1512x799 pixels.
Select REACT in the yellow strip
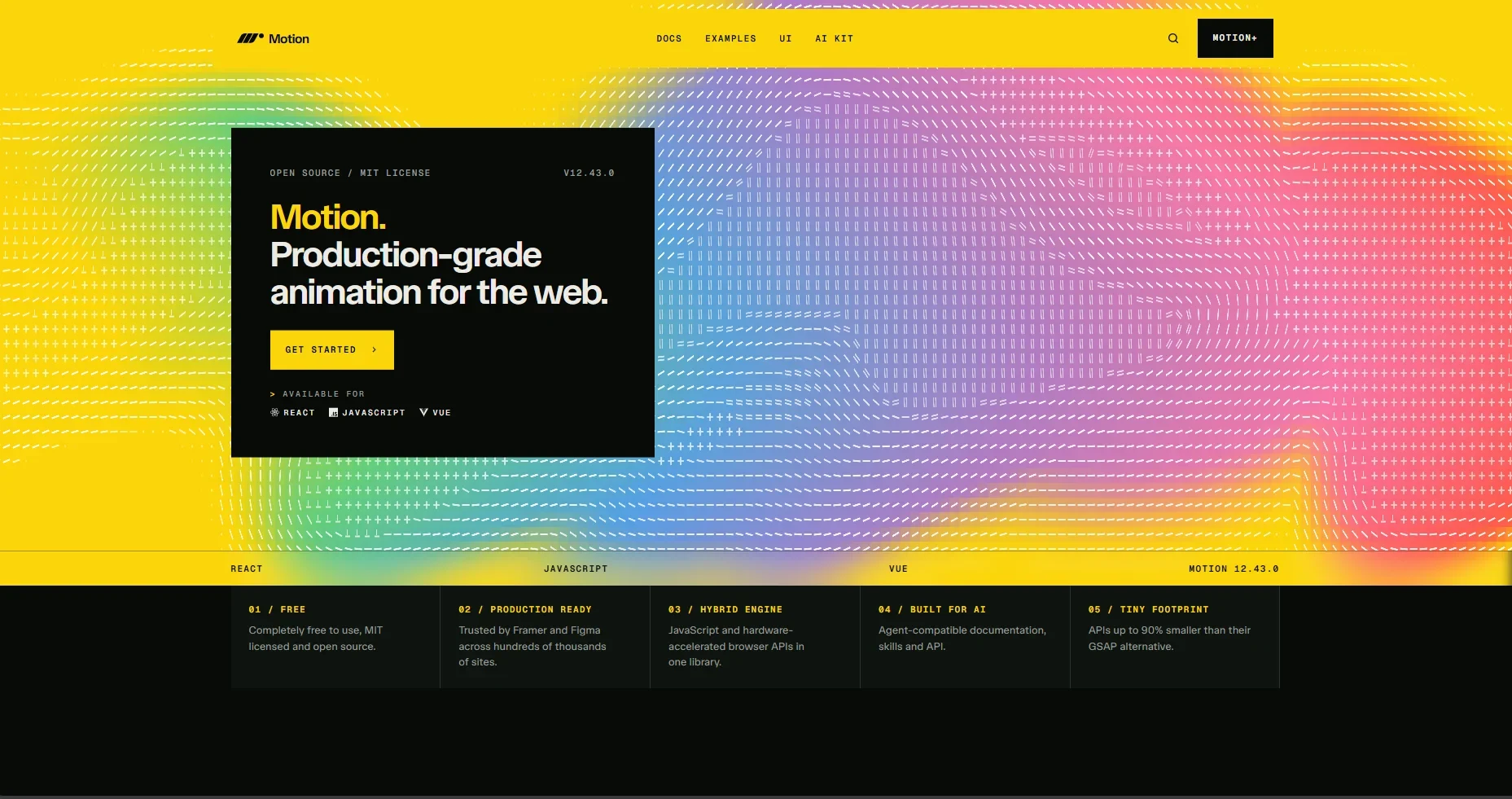(247, 569)
